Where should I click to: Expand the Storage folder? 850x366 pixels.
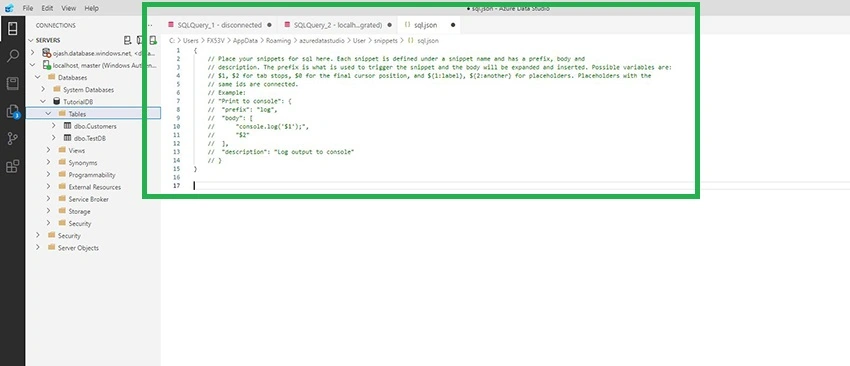pyautogui.click(x=48, y=211)
